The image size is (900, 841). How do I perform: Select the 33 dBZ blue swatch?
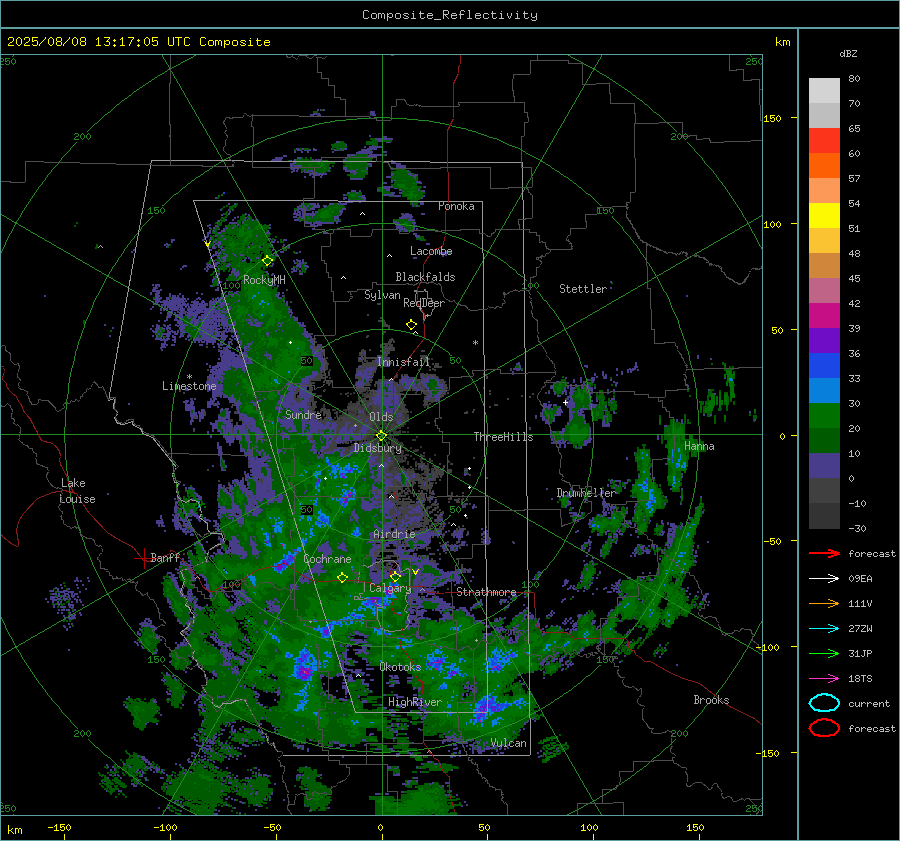click(x=824, y=390)
